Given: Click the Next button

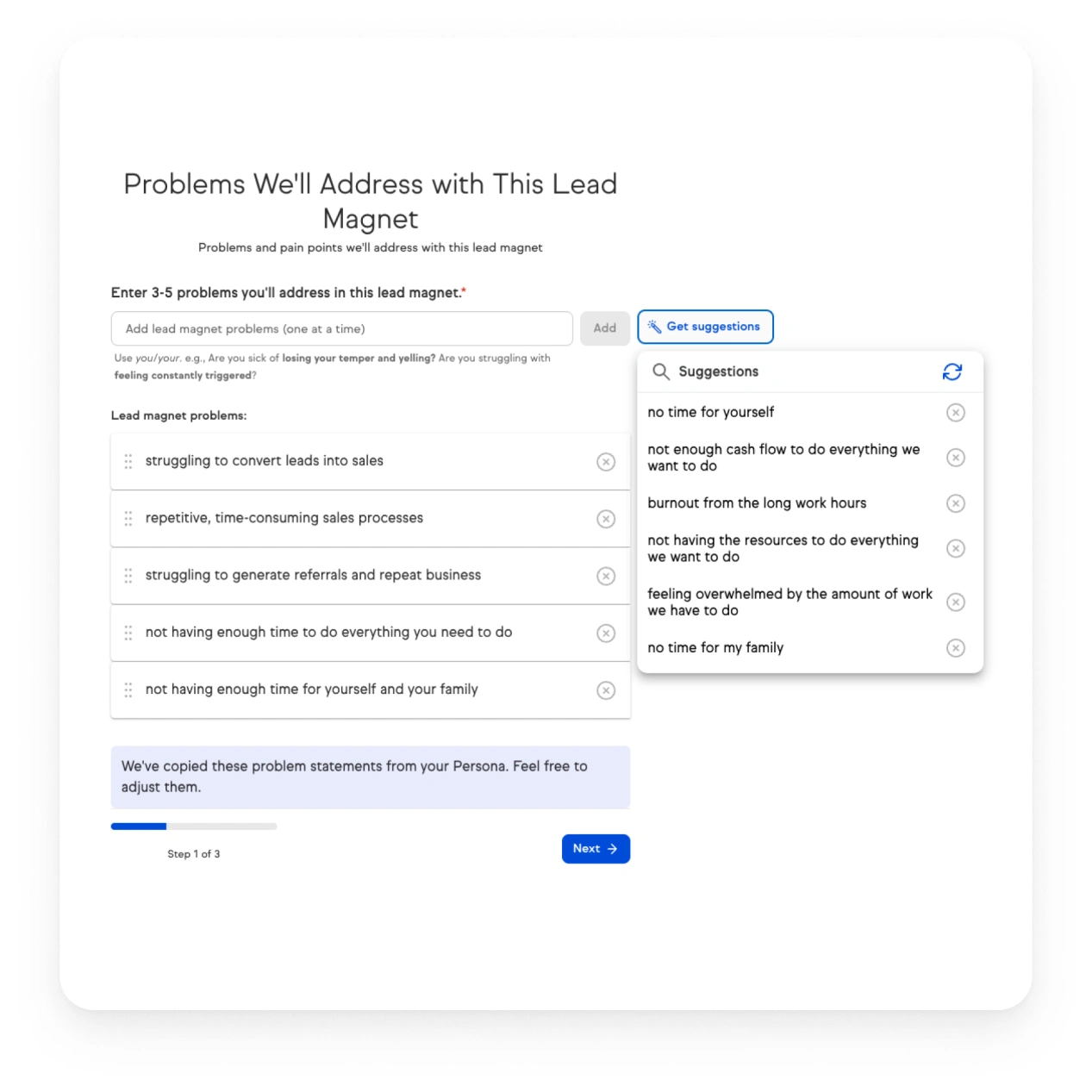Looking at the screenshot, I should pos(596,849).
